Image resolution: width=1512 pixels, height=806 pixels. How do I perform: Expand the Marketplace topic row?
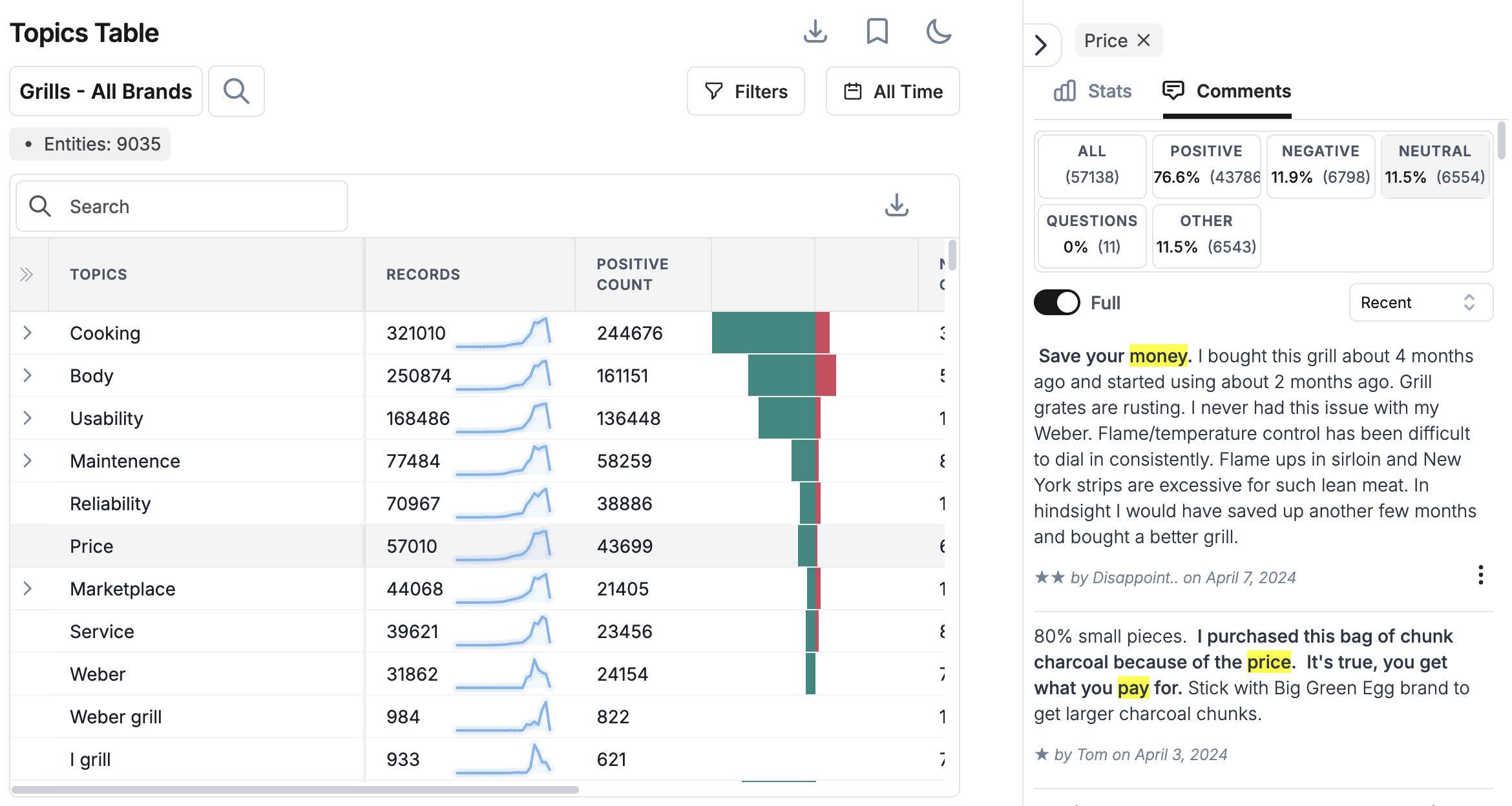(27, 588)
